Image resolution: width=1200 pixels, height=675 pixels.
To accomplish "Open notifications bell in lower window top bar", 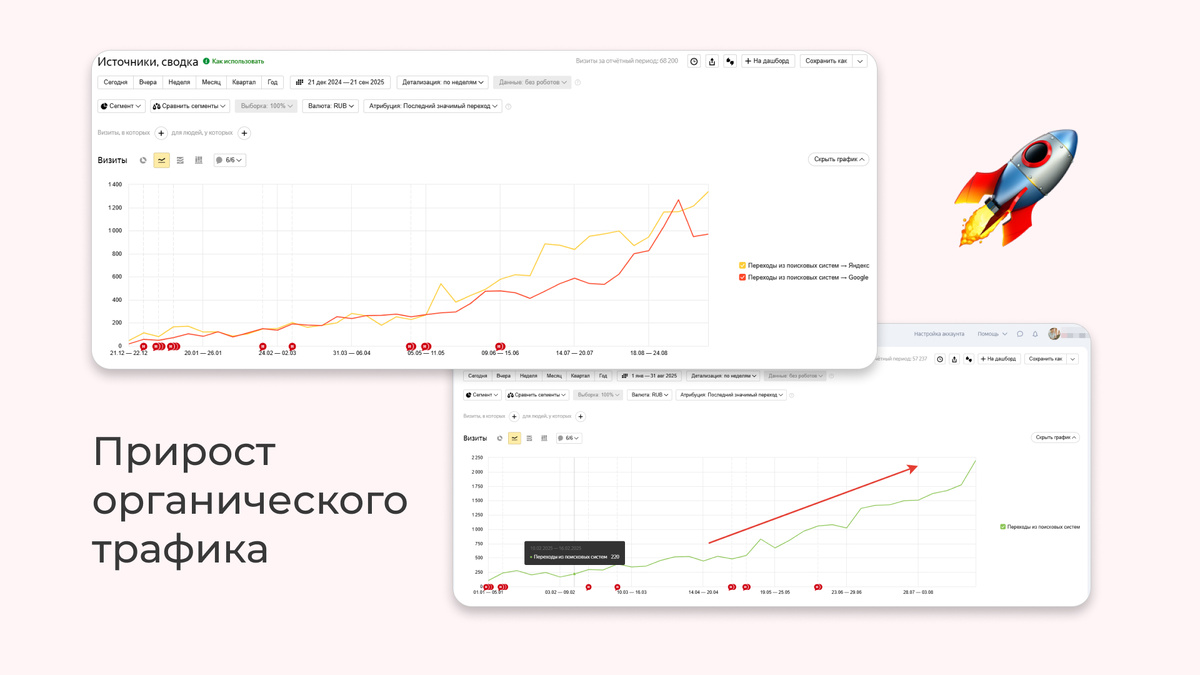I will [1036, 334].
